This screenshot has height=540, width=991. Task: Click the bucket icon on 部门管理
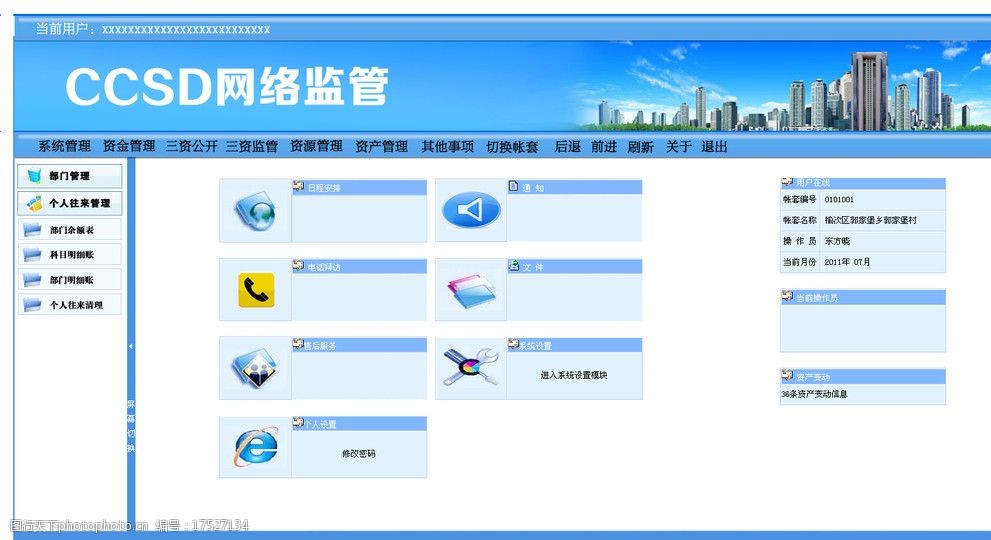click(34, 176)
